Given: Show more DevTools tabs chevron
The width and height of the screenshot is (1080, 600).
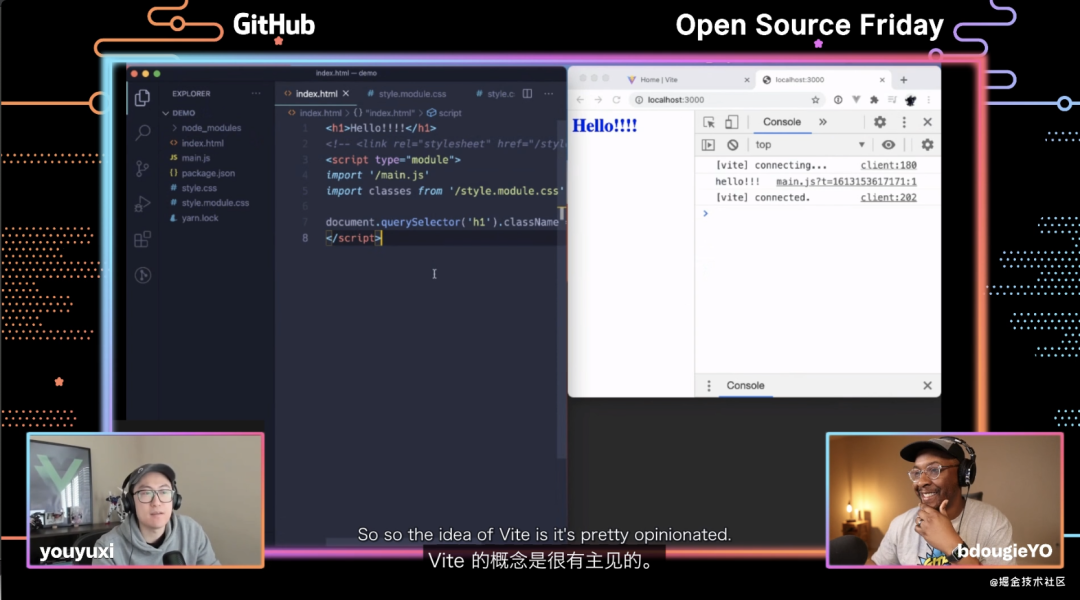Looking at the screenshot, I should pyautogui.click(x=822, y=122).
